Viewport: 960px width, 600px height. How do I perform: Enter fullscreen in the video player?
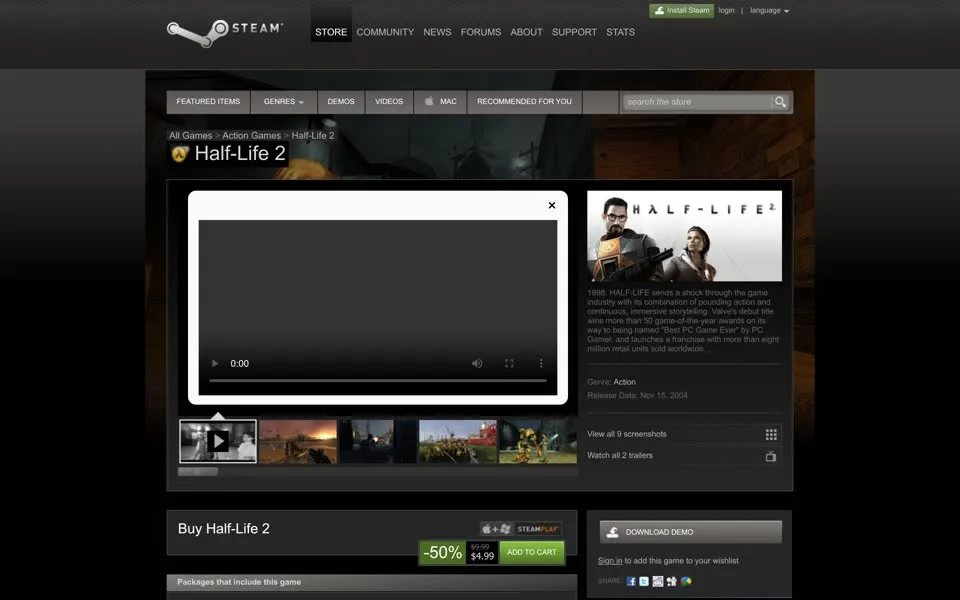[x=509, y=364]
